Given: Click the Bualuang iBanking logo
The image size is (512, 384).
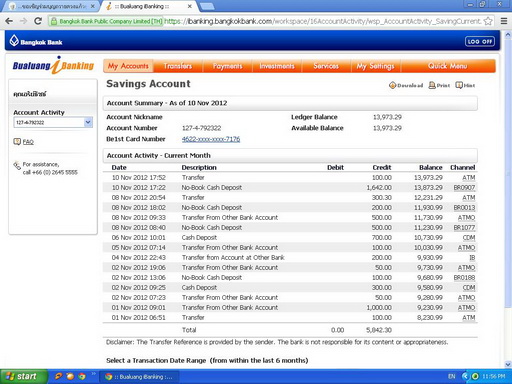Looking at the screenshot, I should point(53,65).
